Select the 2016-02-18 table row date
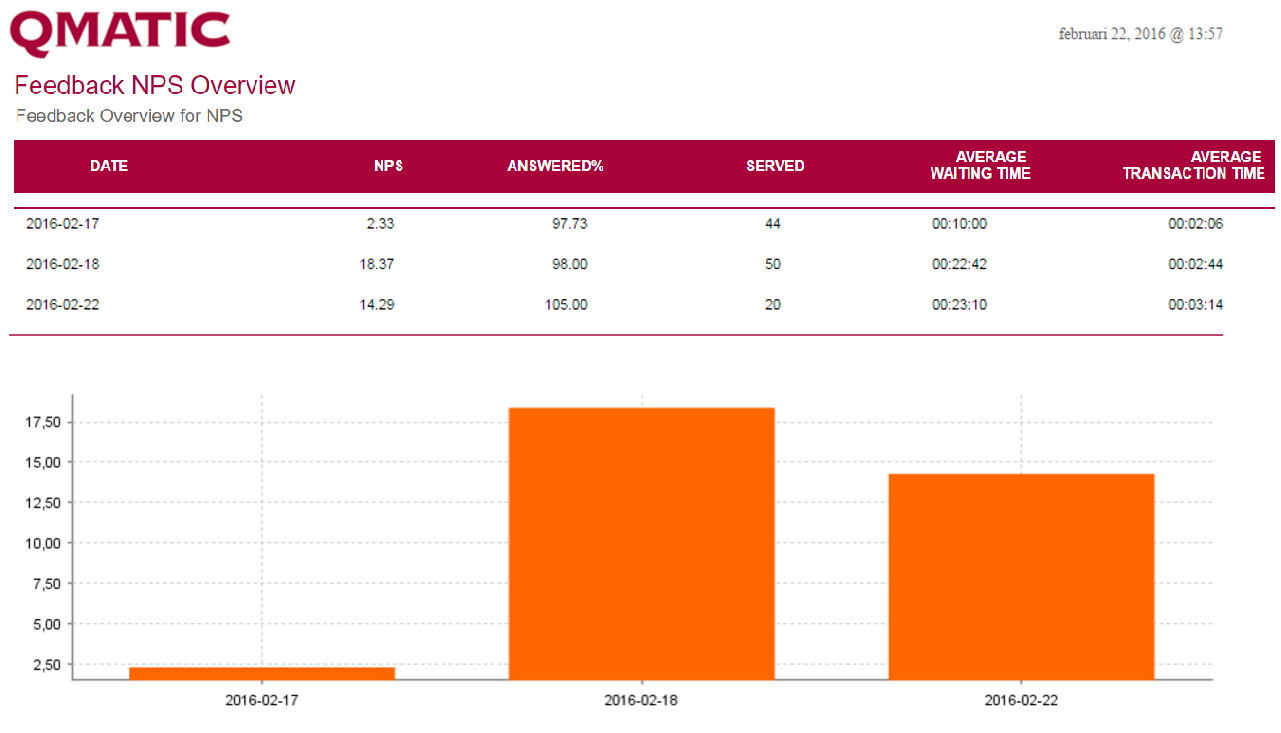This screenshot has width=1281, height=733. 63,264
